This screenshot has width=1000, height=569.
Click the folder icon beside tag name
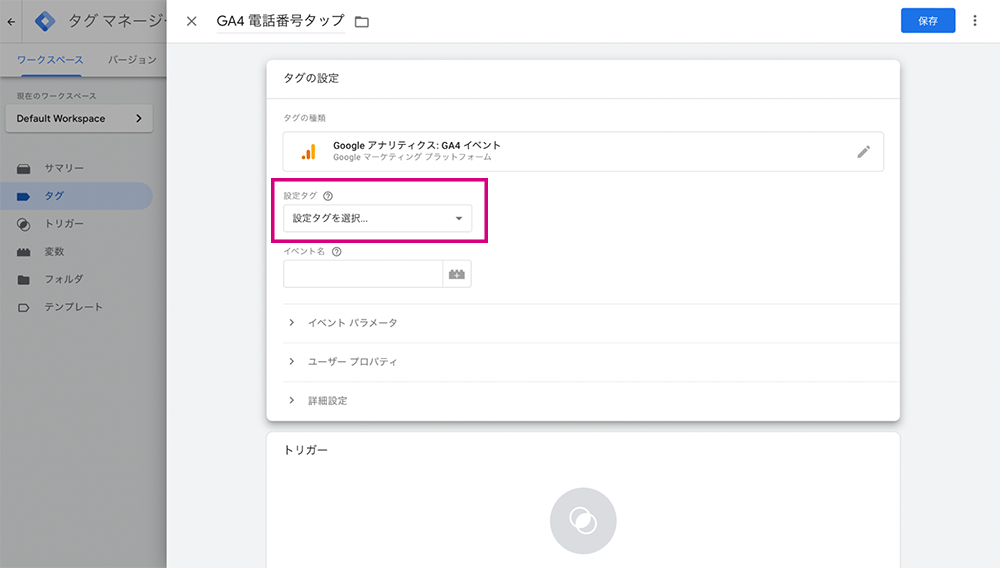click(362, 22)
